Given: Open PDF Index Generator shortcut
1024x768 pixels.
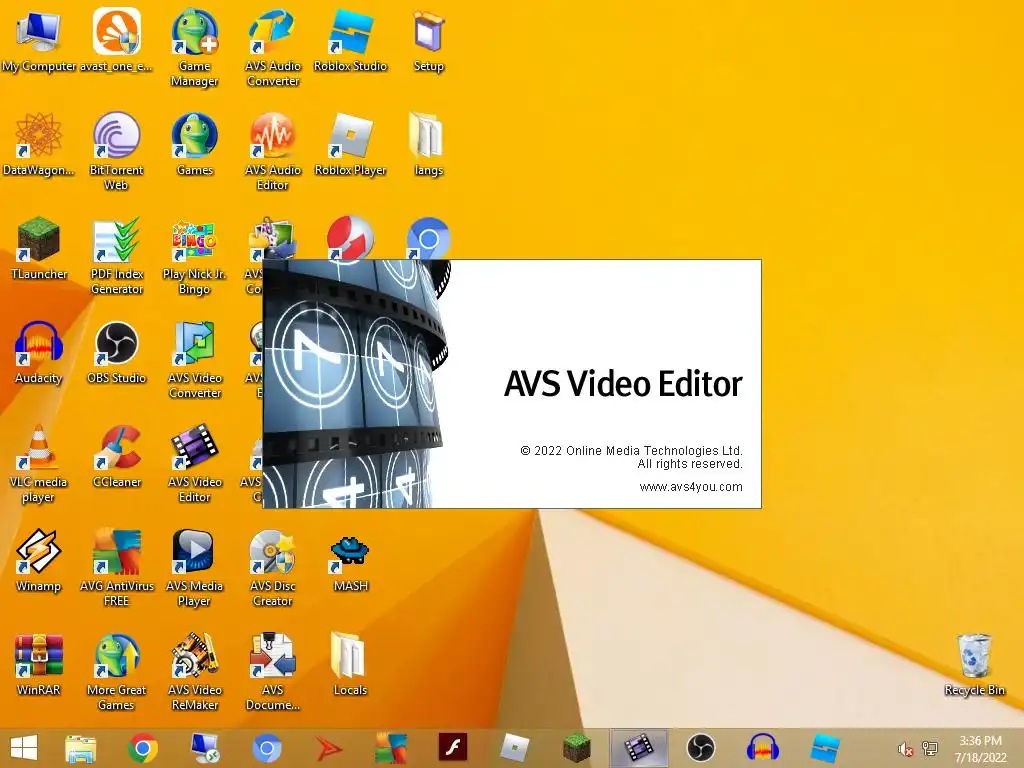Looking at the screenshot, I should click(x=116, y=256).
